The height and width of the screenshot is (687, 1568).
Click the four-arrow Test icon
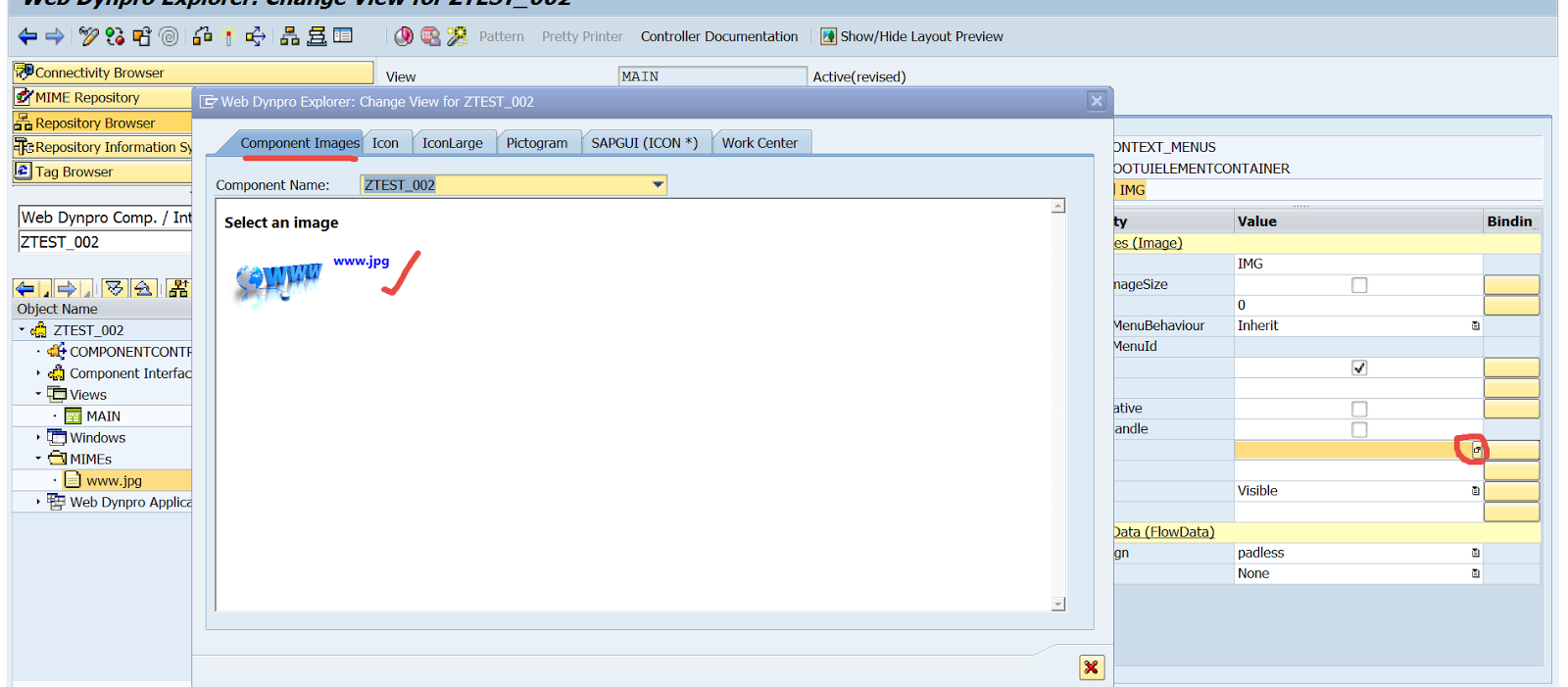(x=256, y=36)
